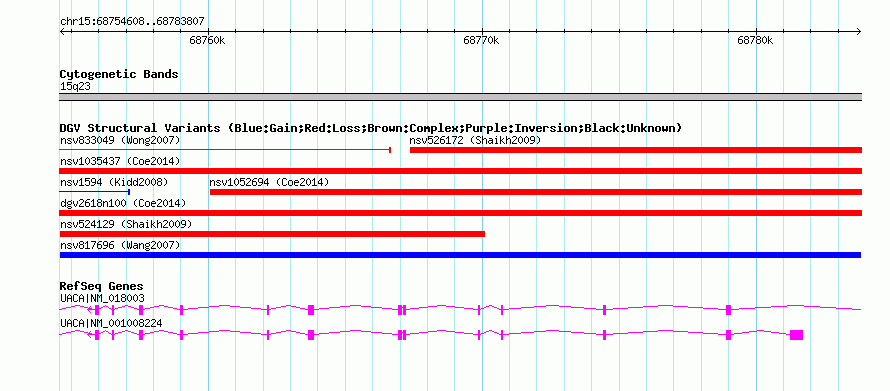
Task: Open gene label UACA|NM_018003
Action: click(102, 298)
